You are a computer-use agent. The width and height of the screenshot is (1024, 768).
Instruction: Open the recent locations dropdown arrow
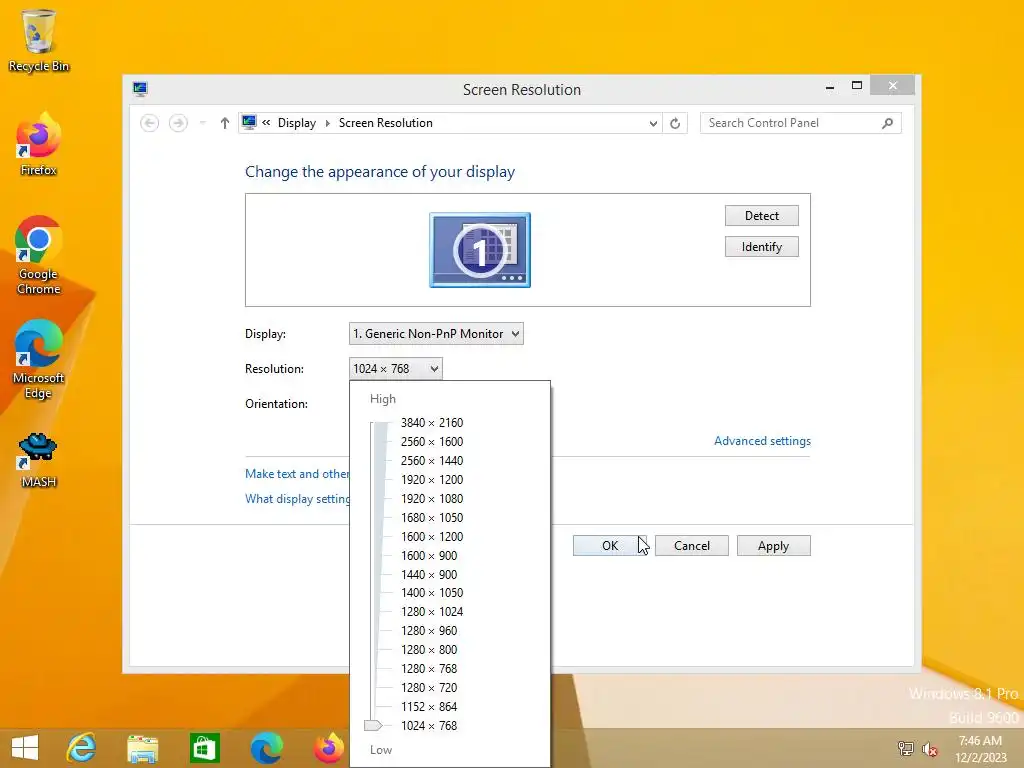tap(202, 123)
